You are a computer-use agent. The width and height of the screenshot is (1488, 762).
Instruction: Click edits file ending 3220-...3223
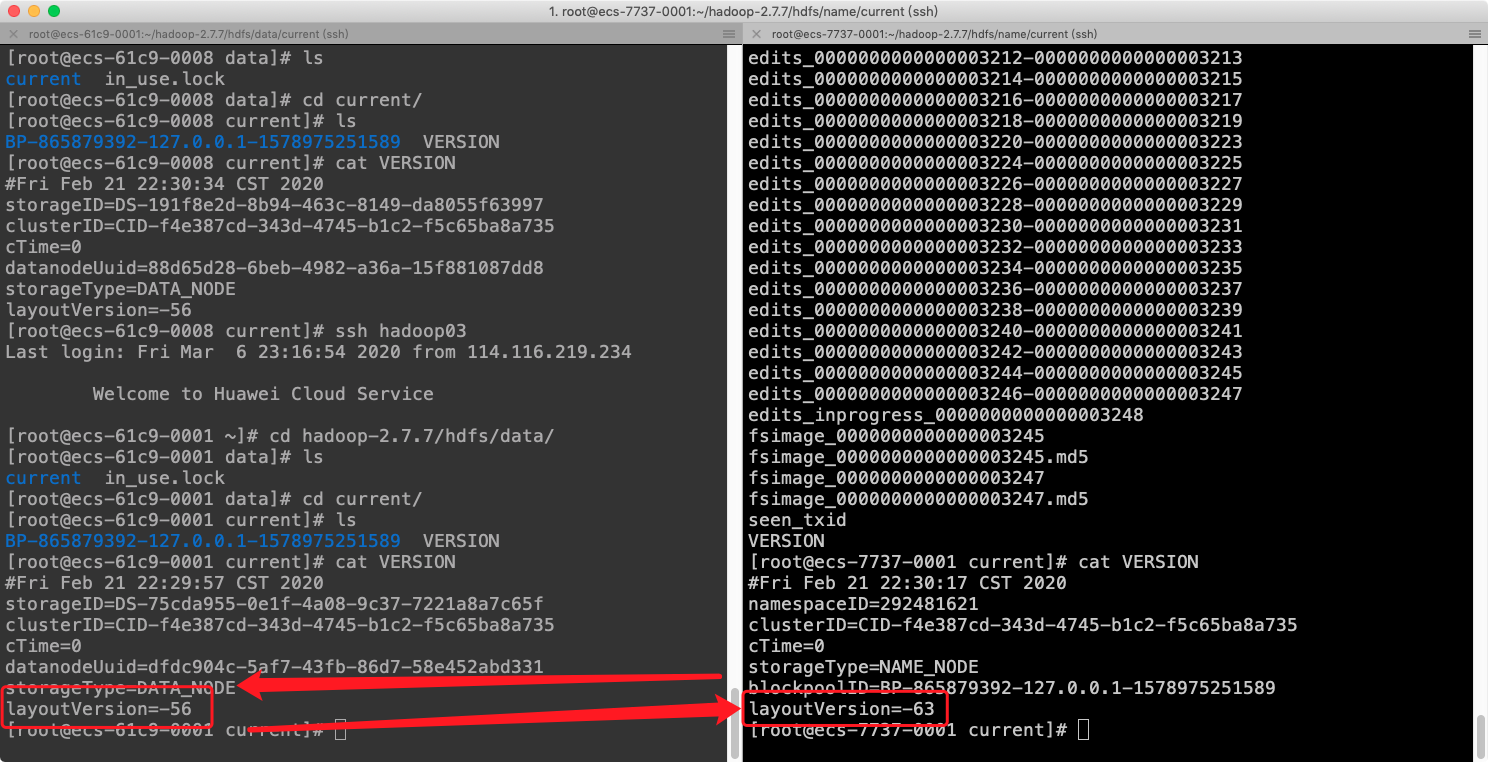coord(995,142)
